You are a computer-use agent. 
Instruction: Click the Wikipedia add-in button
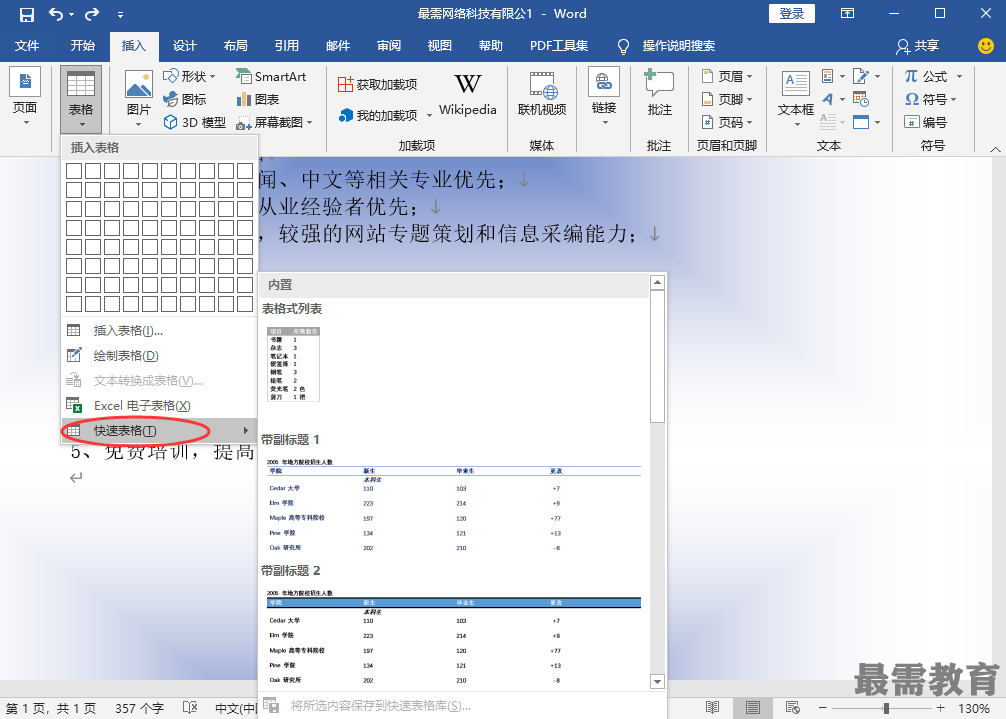(468, 95)
